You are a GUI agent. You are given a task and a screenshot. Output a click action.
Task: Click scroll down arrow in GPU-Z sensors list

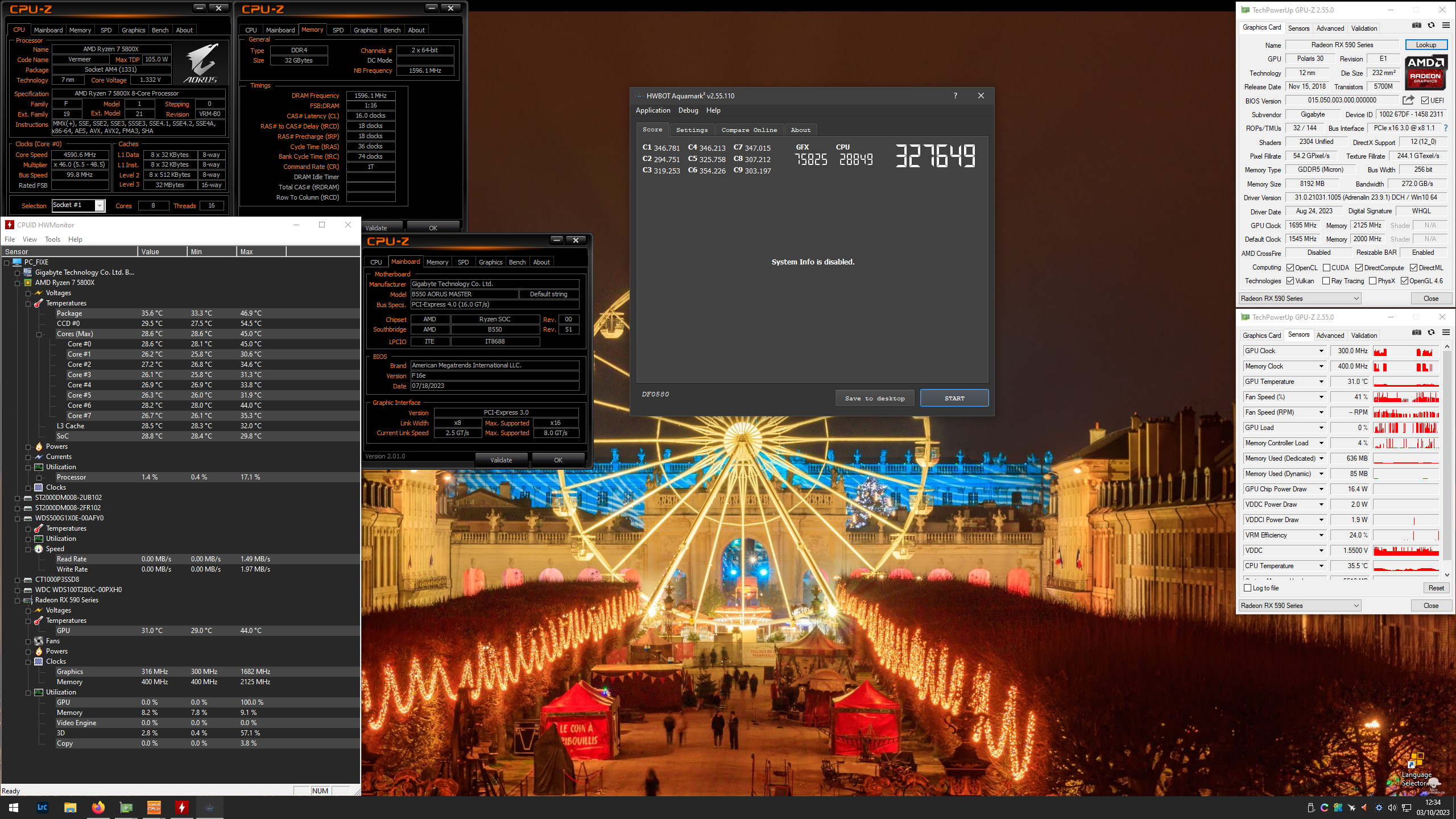click(x=1447, y=575)
